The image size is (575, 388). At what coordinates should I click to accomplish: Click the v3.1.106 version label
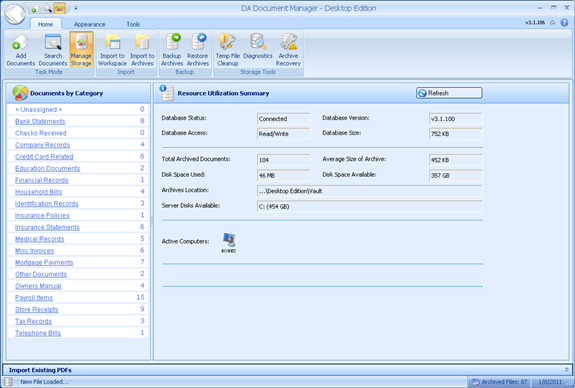pos(535,23)
